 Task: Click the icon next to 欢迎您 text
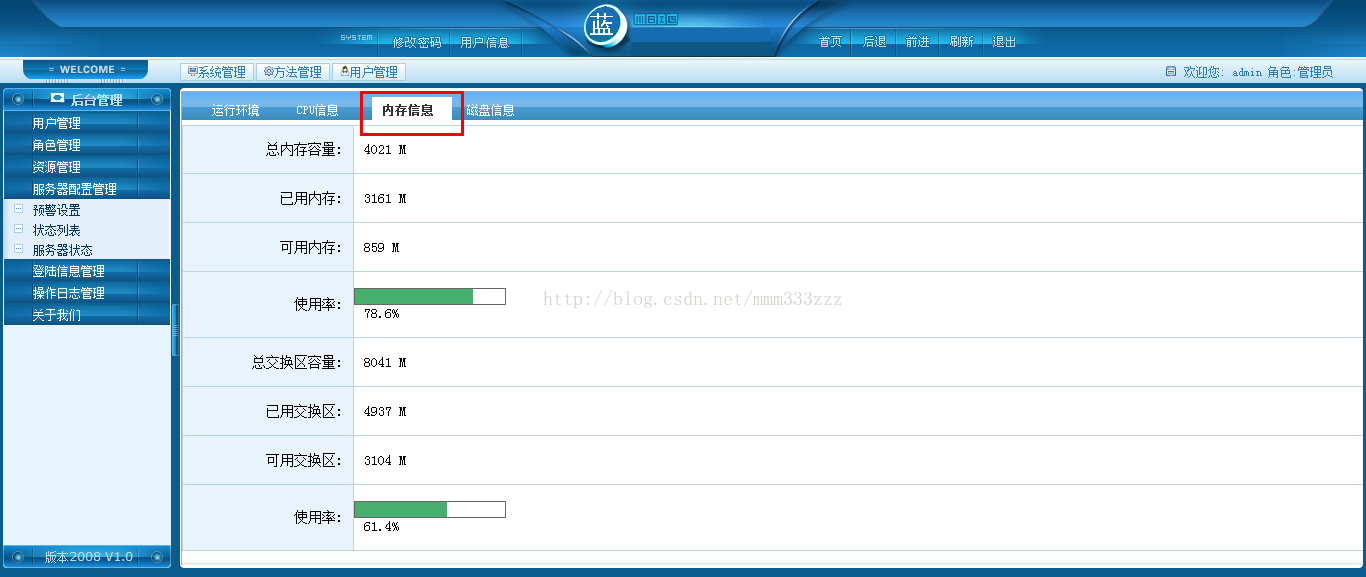pos(1171,72)
